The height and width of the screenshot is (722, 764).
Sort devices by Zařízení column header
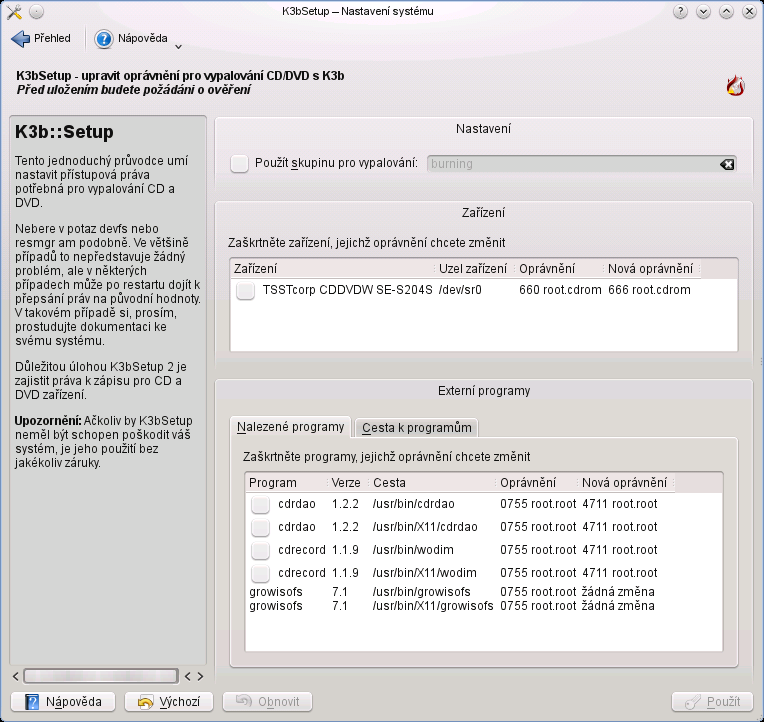(x=333, y=269)
